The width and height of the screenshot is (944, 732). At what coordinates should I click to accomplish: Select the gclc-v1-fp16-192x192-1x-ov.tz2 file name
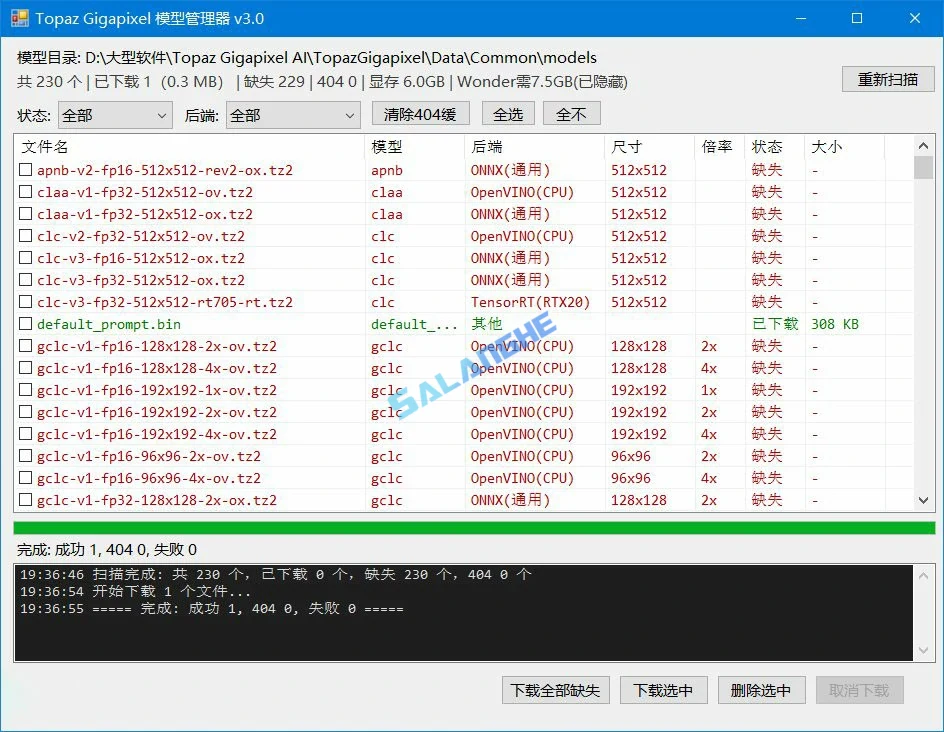click(x=157, y=390)
